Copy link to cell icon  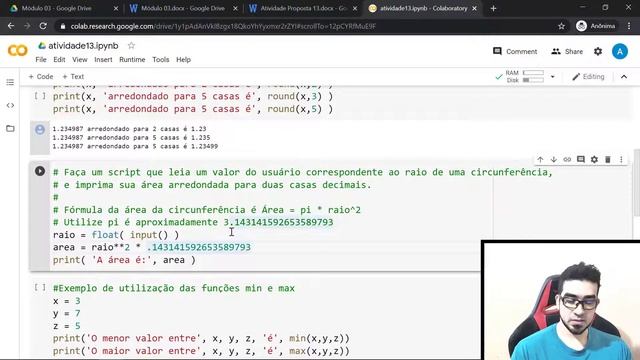pos(567,160)
